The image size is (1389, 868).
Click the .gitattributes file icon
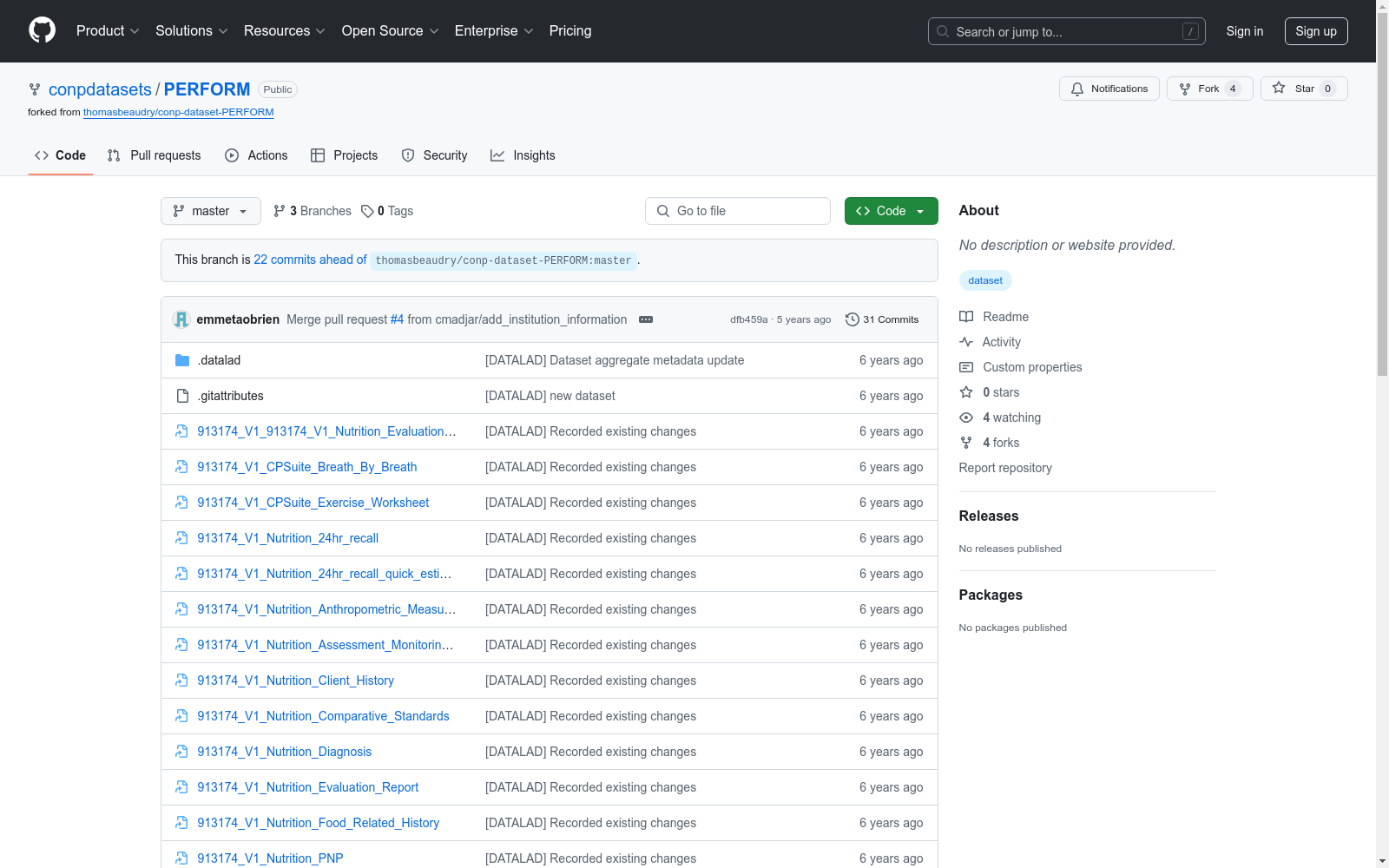(182, 396)
